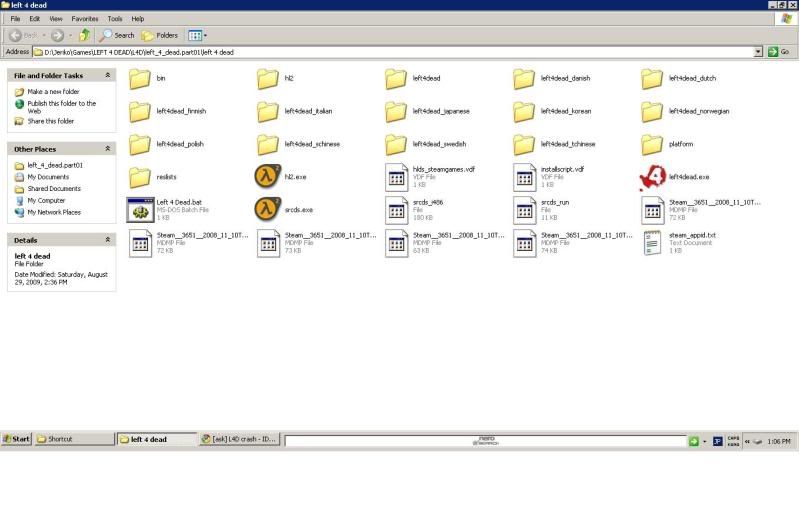Open the Forward button history dropdown arrow
Screen dimensions: 799x526
[x=70, y=35]
